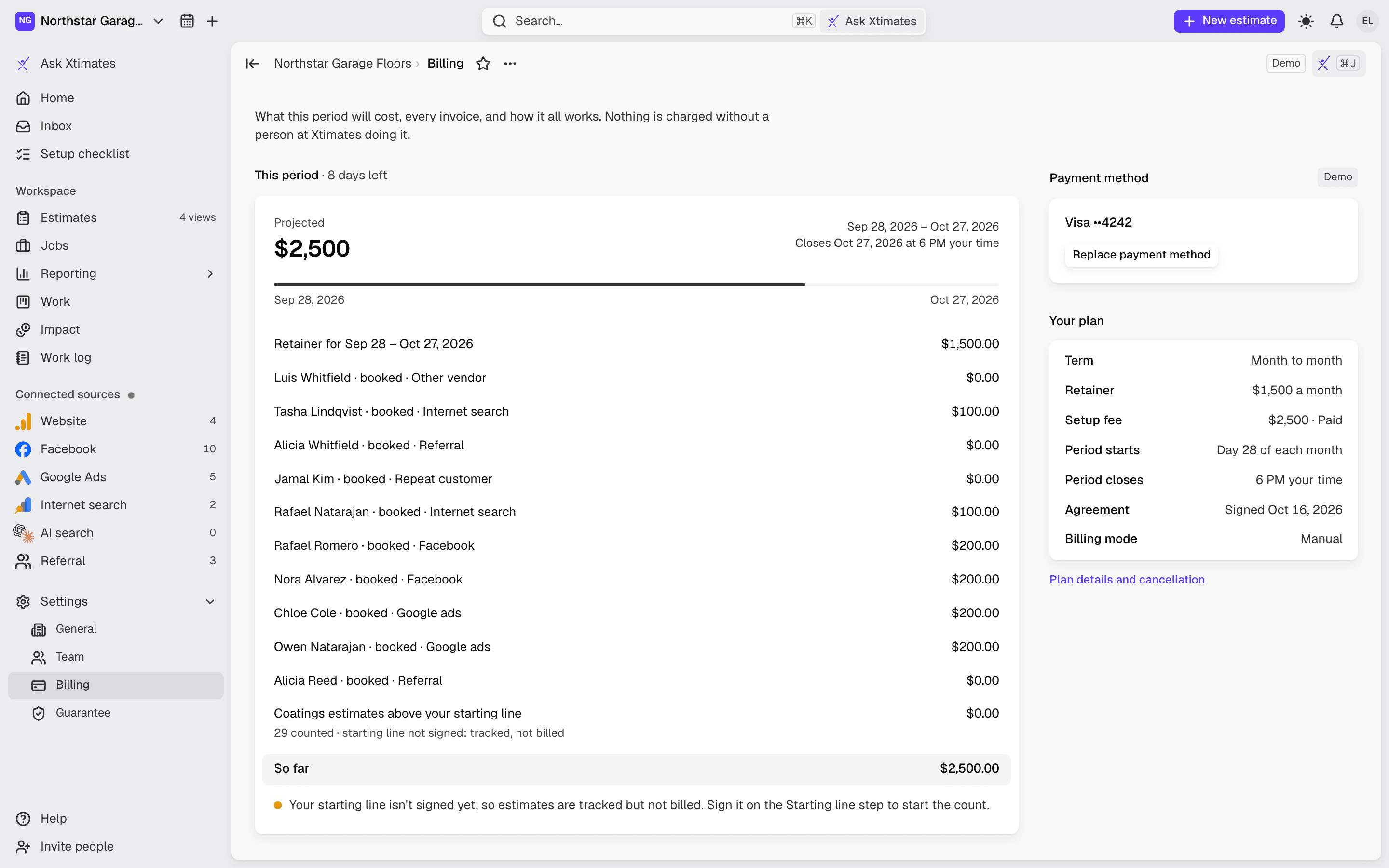The height and width of the screenshot is (868, 1389).
Task: Open the Impact page
Action: point(115,329)
